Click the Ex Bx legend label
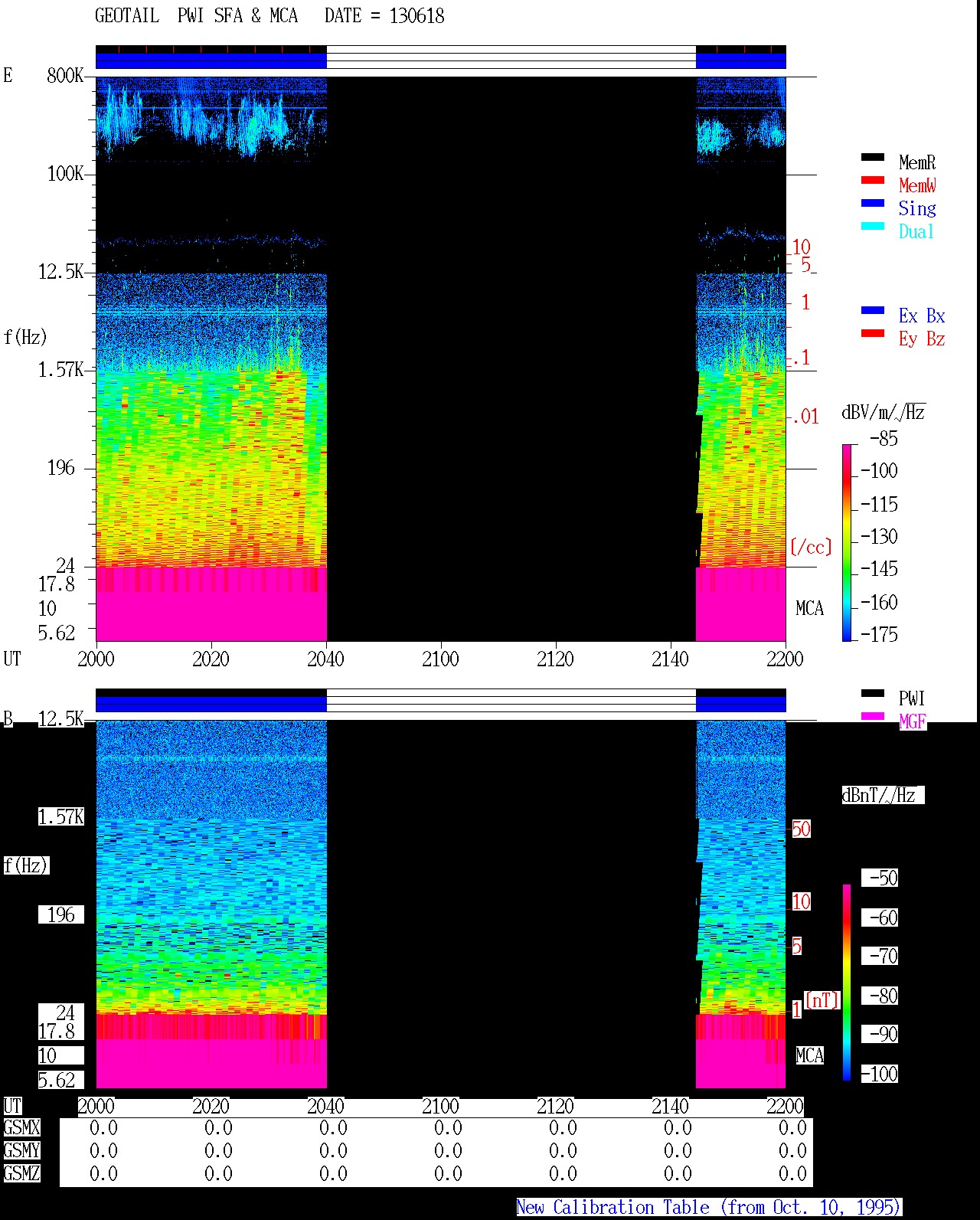The image size is (980, 1220). 922,316
